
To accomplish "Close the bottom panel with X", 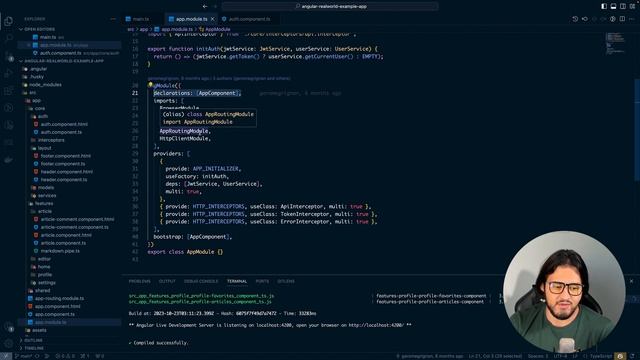I will pos(631,281).
